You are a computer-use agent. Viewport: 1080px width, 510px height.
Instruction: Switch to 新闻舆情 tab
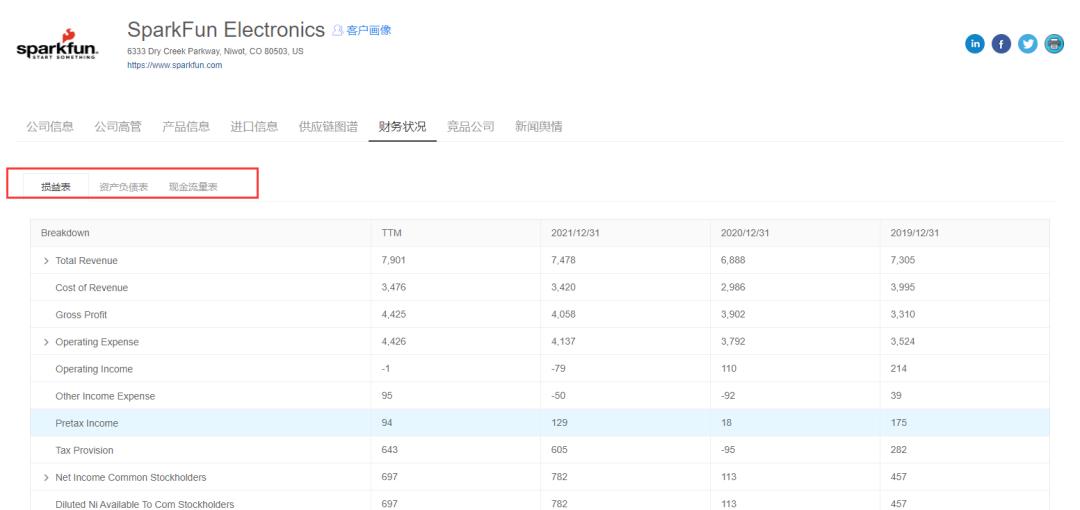tap(539, 127)
